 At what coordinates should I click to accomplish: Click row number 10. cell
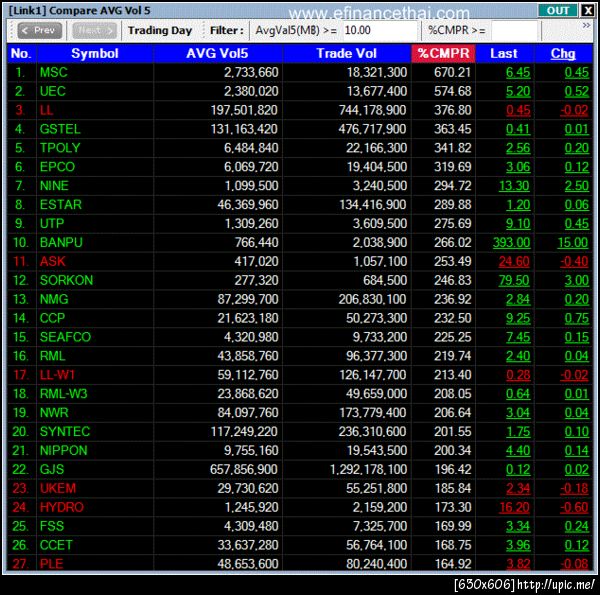tap(21, 243)
